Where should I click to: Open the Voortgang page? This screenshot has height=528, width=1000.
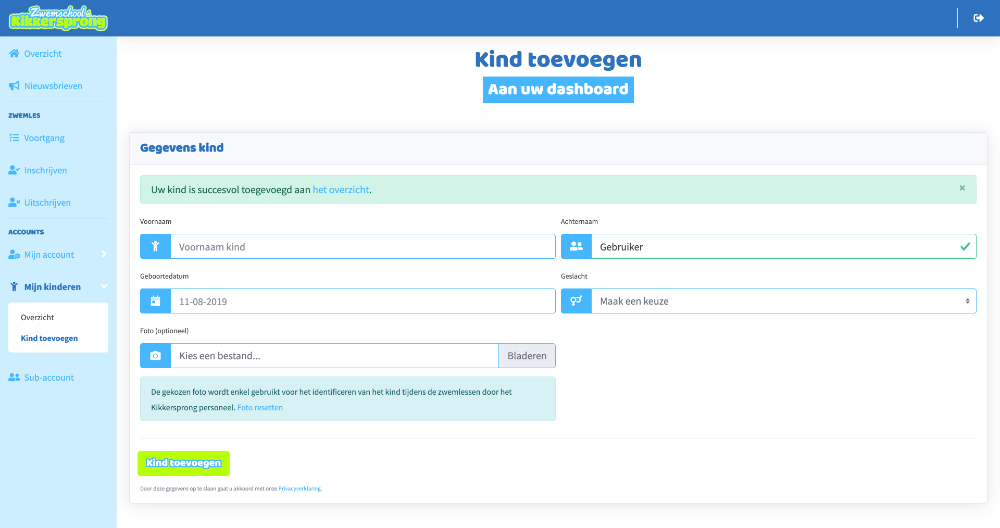point(44,138)
